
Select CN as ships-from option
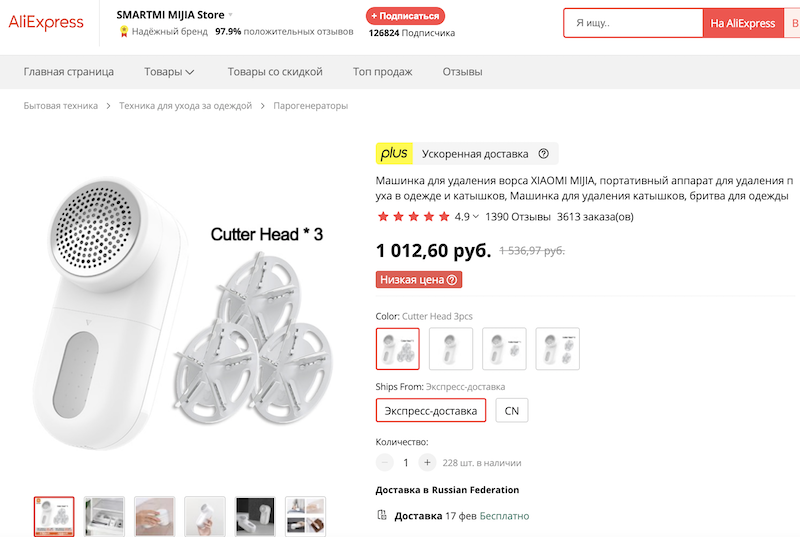[x=511, y=411]
